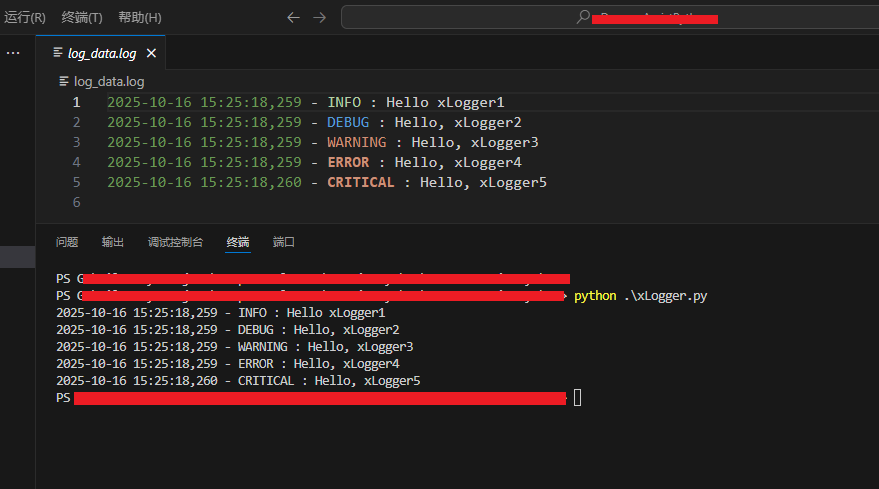Click the log_data.log breadcrumb
879x489 pixels.
[x=109, y=82]
